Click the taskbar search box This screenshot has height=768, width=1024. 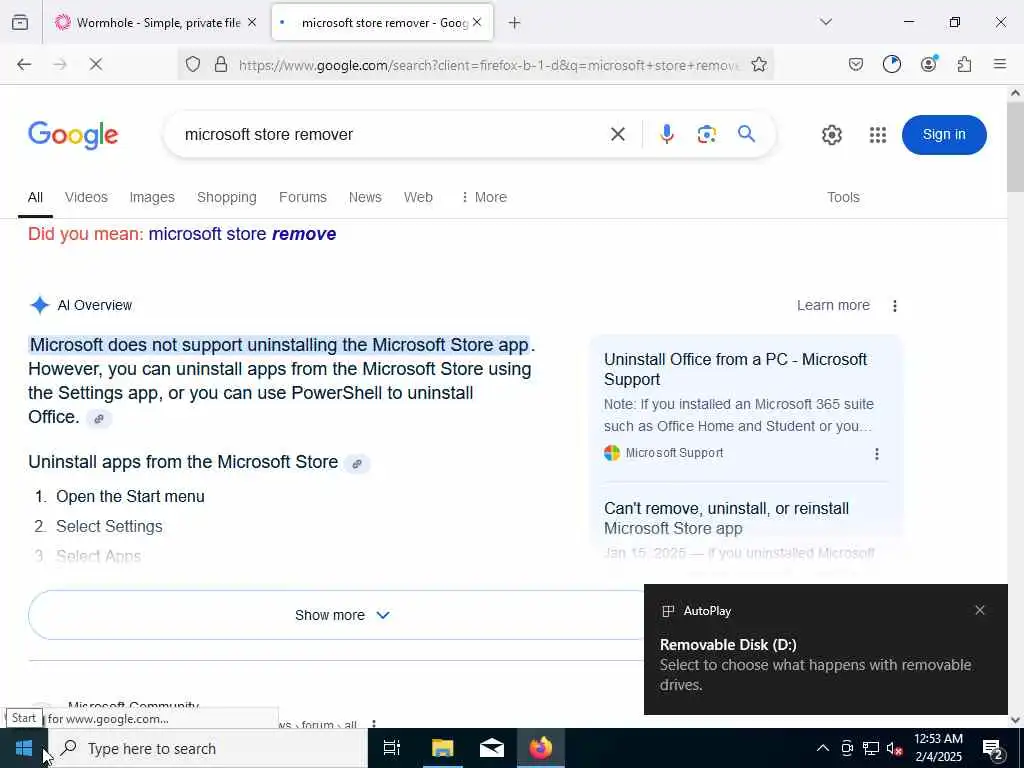tap(209, 748)
